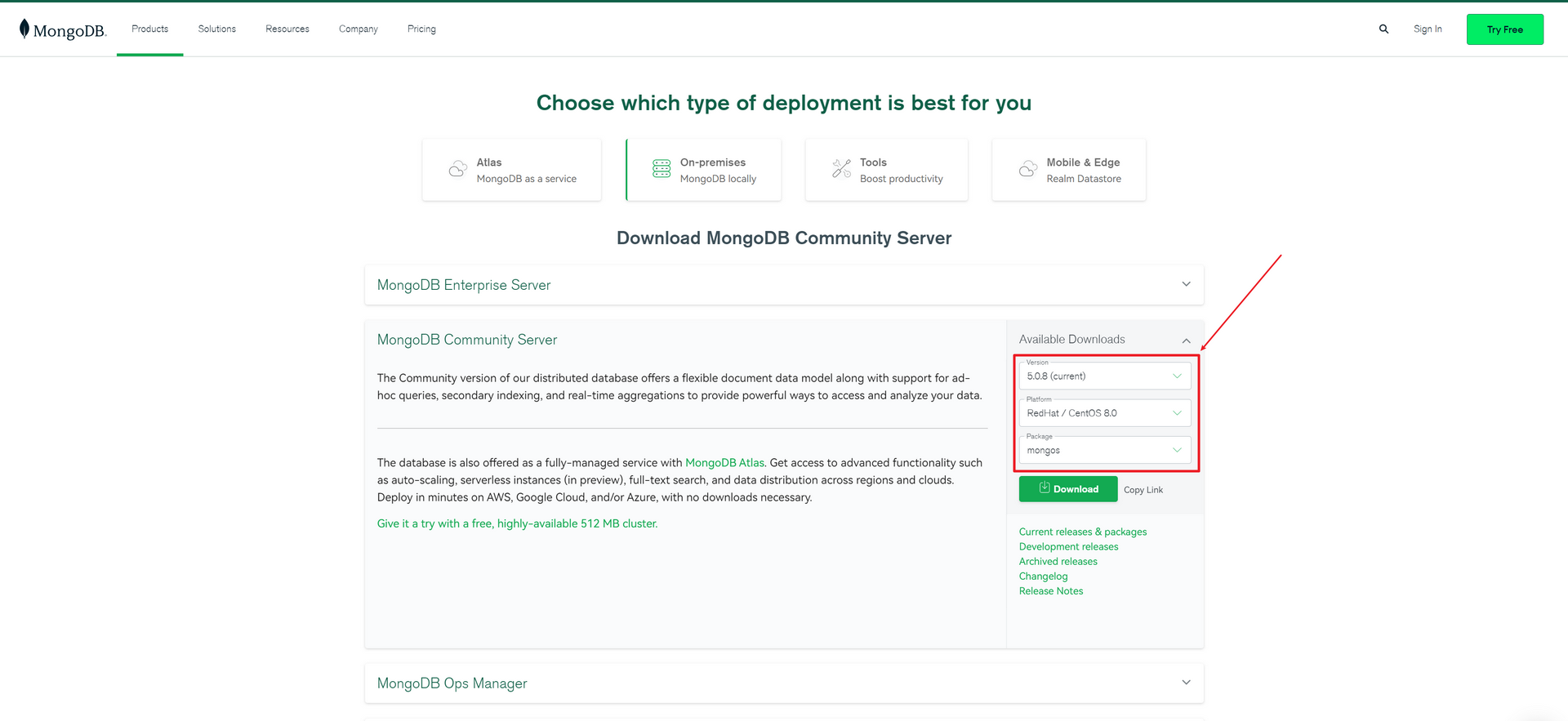Open the Changelog link
1568x721 pixels.
pyautogui.click(x=1044, y=576)
